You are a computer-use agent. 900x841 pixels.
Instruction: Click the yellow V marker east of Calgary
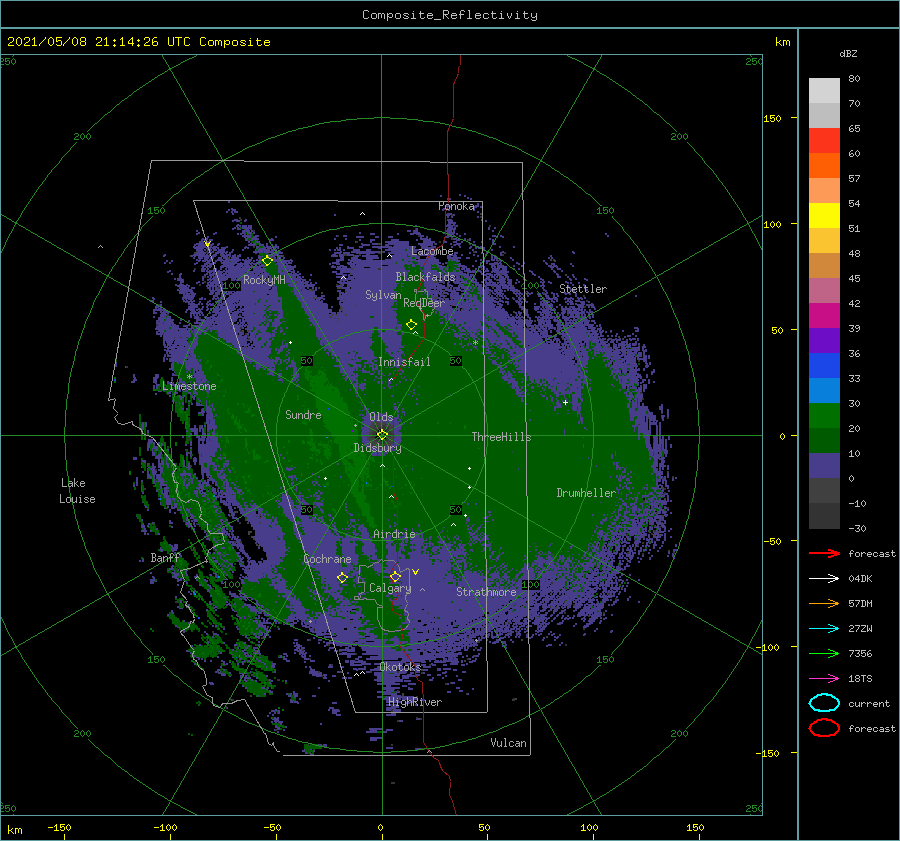416,572
